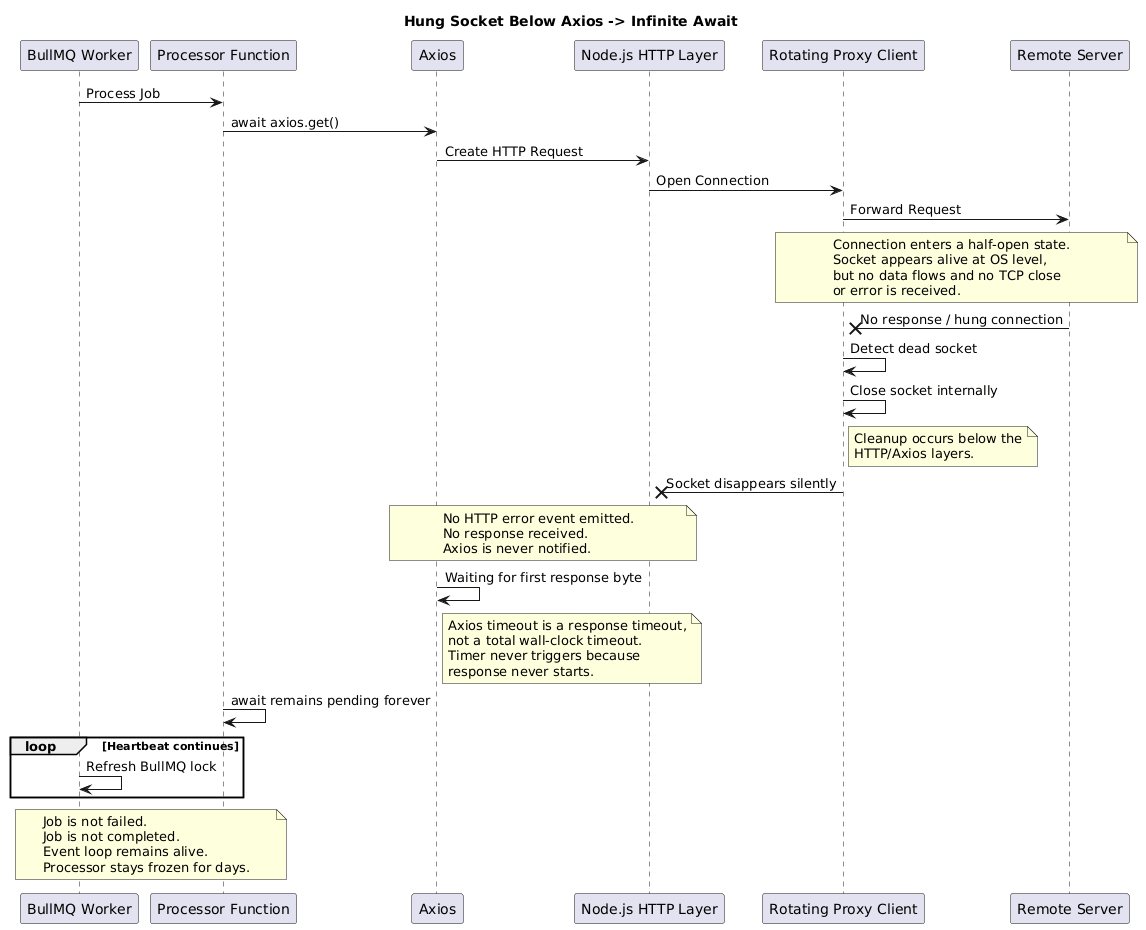This screenshot has width=1146, height=930.
Task: Click the 'Socket disappears silently' label
Action: click(751, 483)
